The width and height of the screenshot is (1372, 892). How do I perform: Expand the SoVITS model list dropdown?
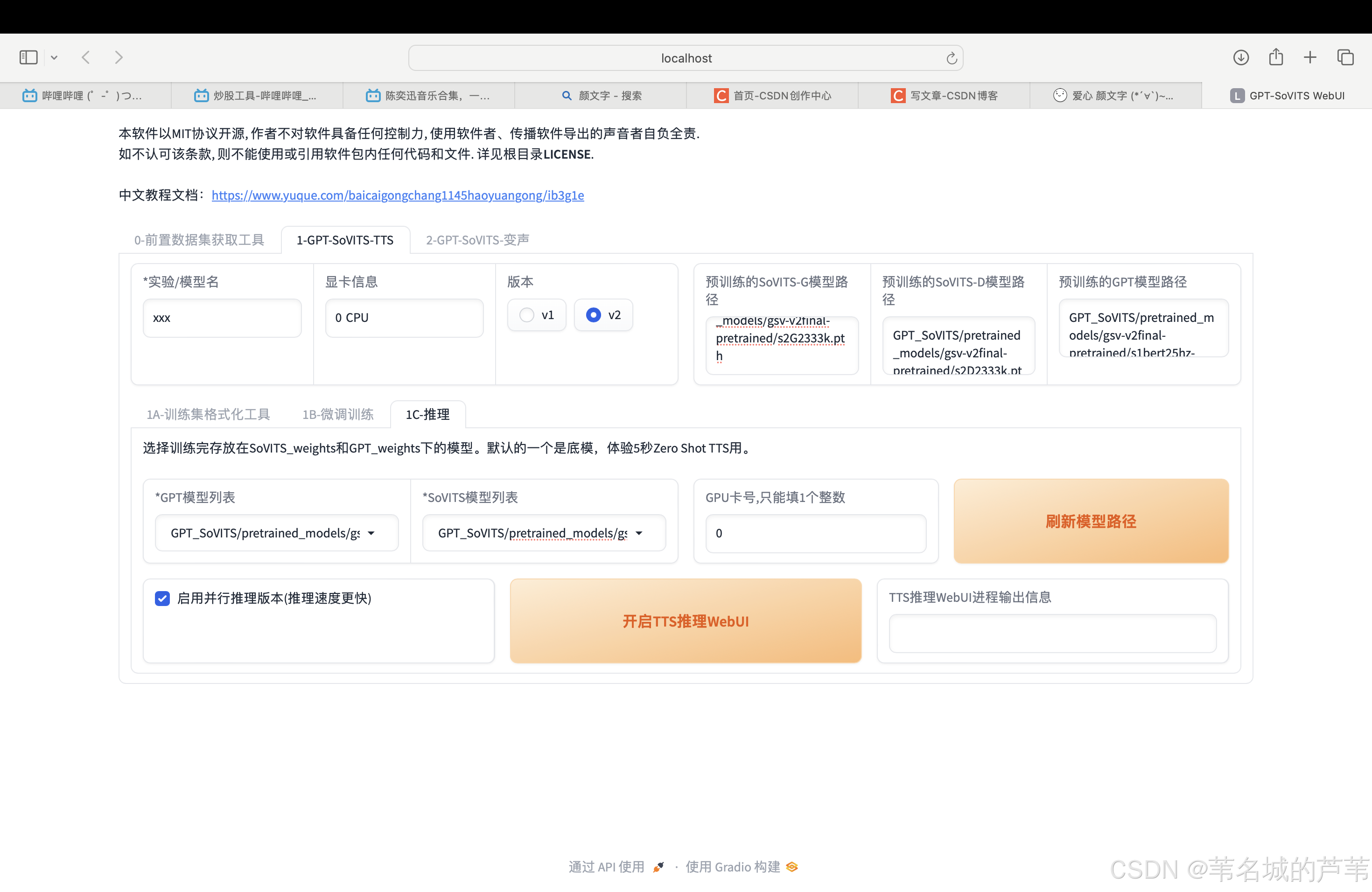point(639,534)
